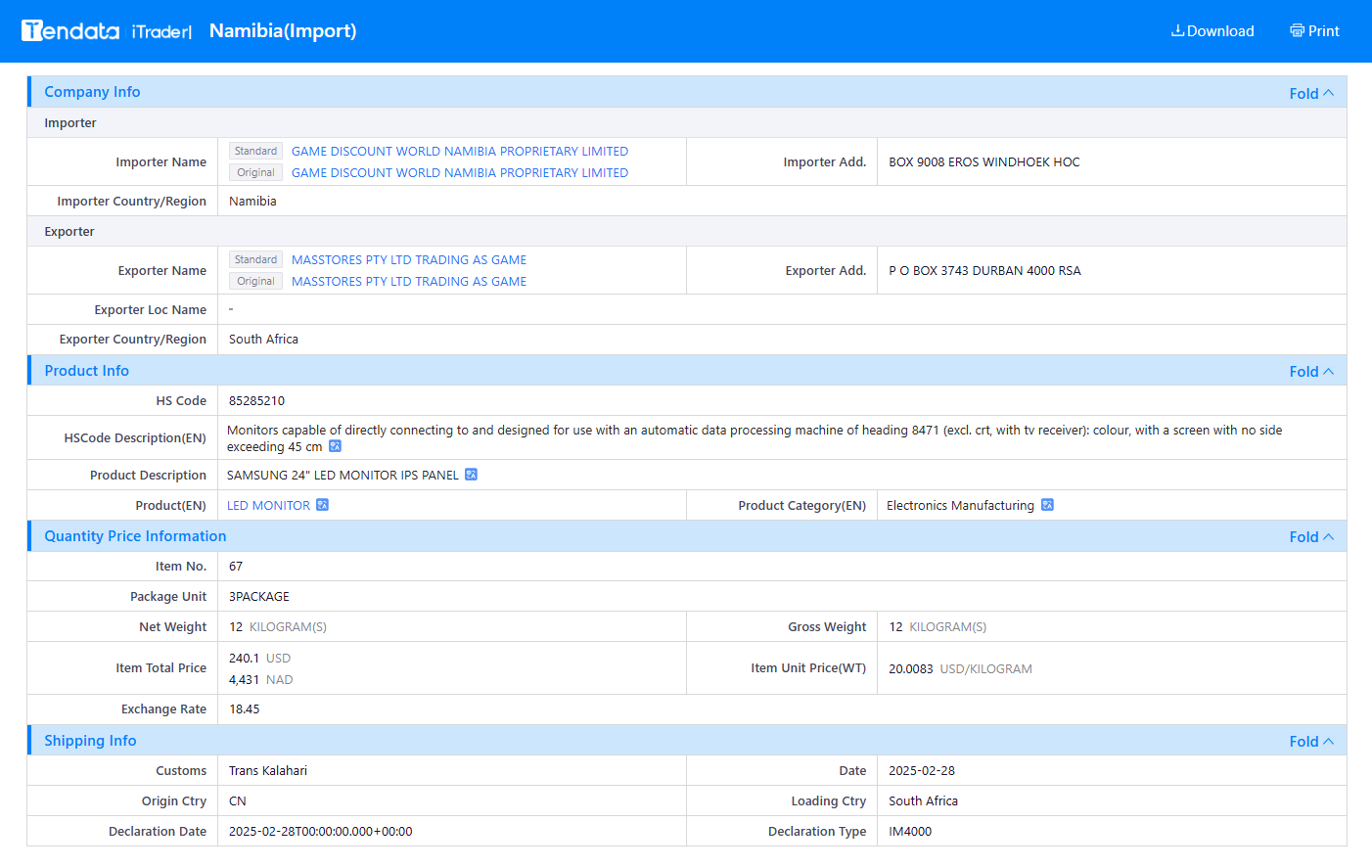Click Origin Ctry value CN
Viewport: 1372px width, 868px height.
[x=238, y=800]
